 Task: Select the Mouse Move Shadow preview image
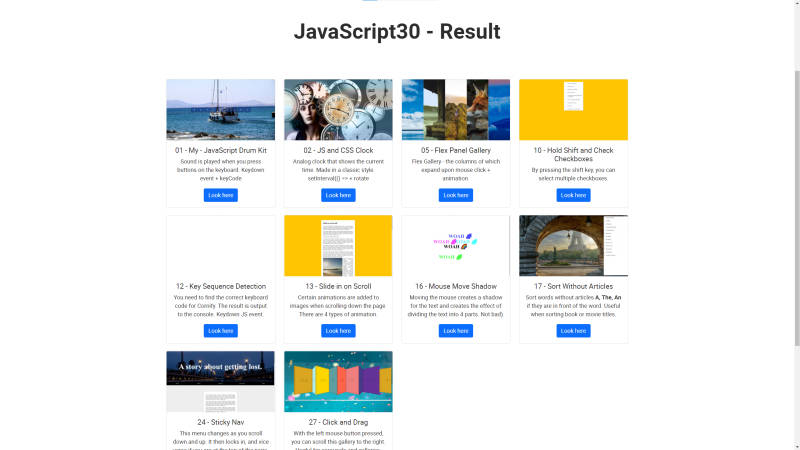pyautogui.click(x=455, y=246)
